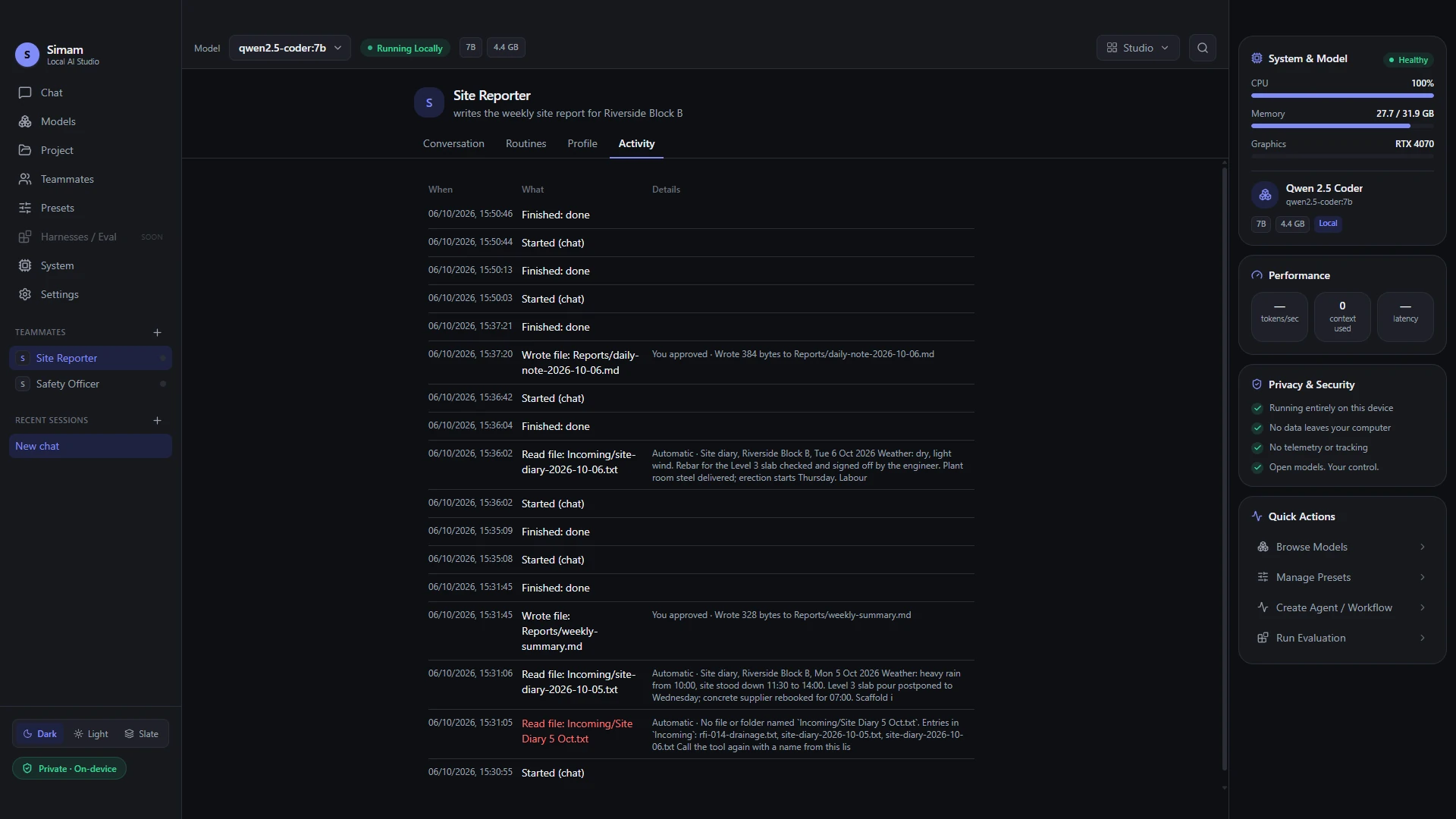Click the Running Locally status badge
Screen dimensions: 1456x819
coord(405,48)
